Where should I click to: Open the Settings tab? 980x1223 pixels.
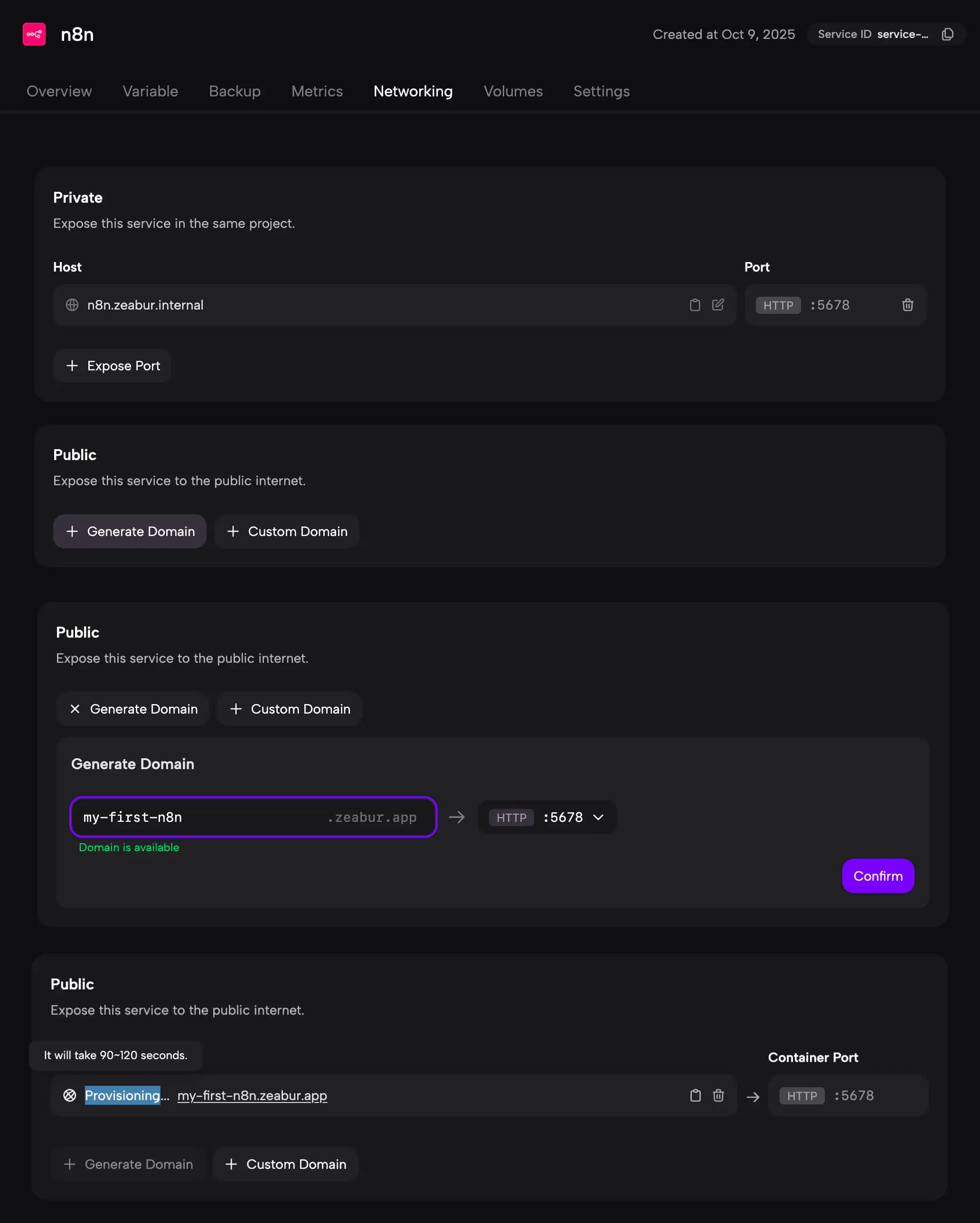(602, 91)
